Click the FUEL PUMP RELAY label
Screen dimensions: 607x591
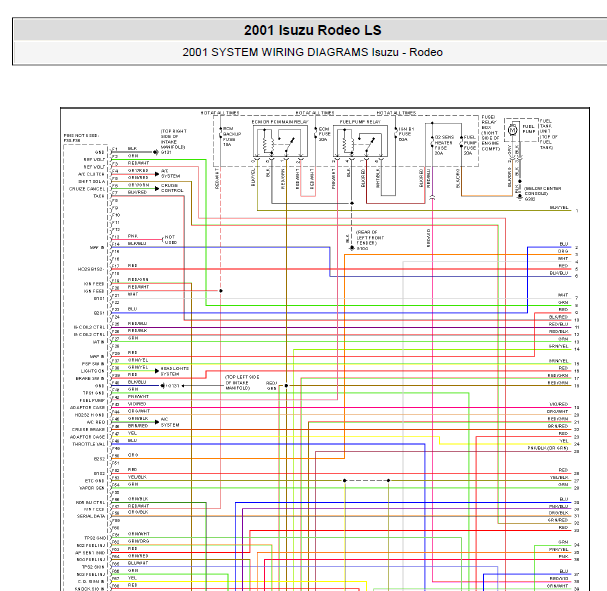point(360,122)
